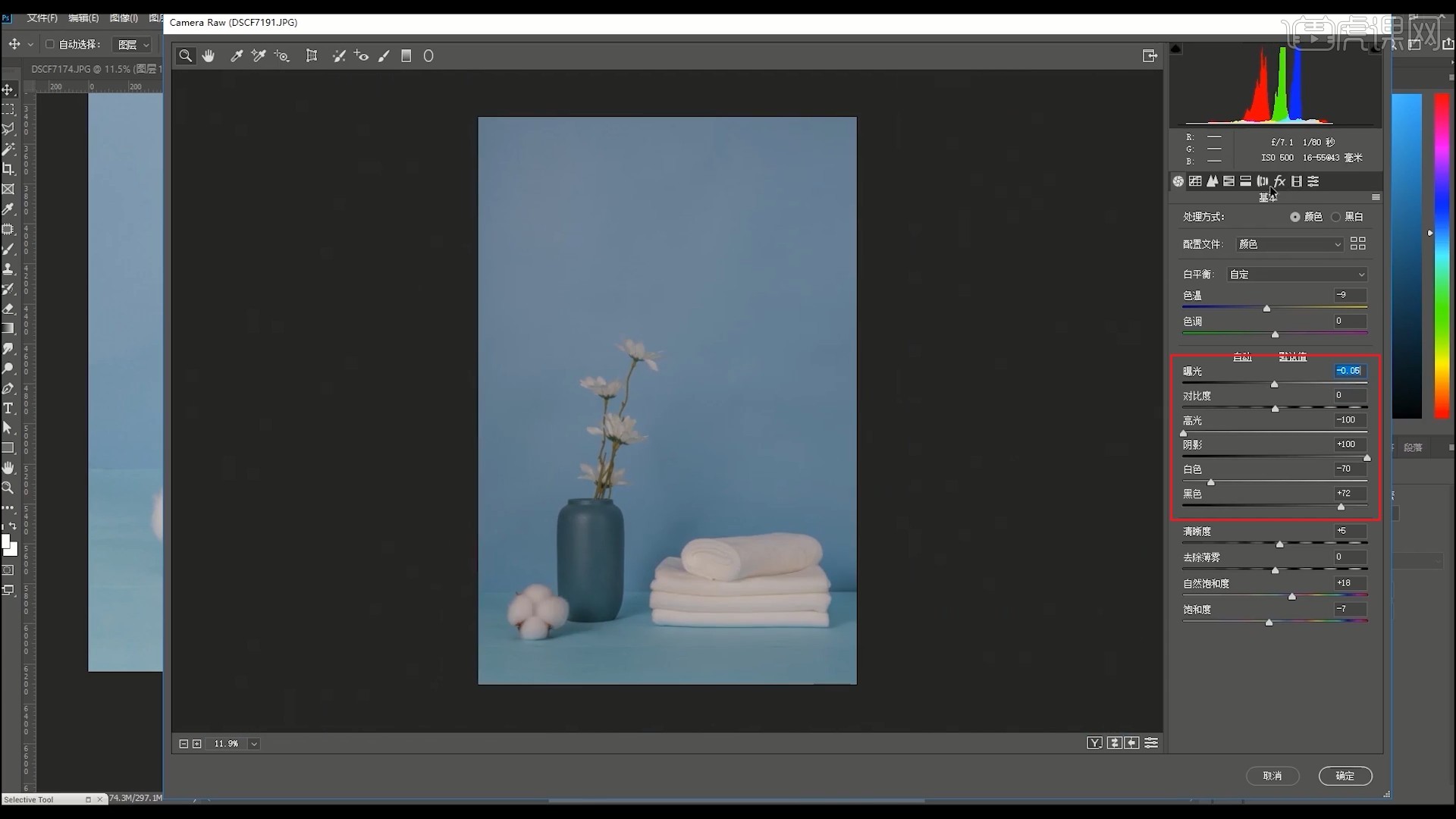Select the Radial Filter oval tool
Viewport: 1456px width, 819px height.
tap(428, 56)
